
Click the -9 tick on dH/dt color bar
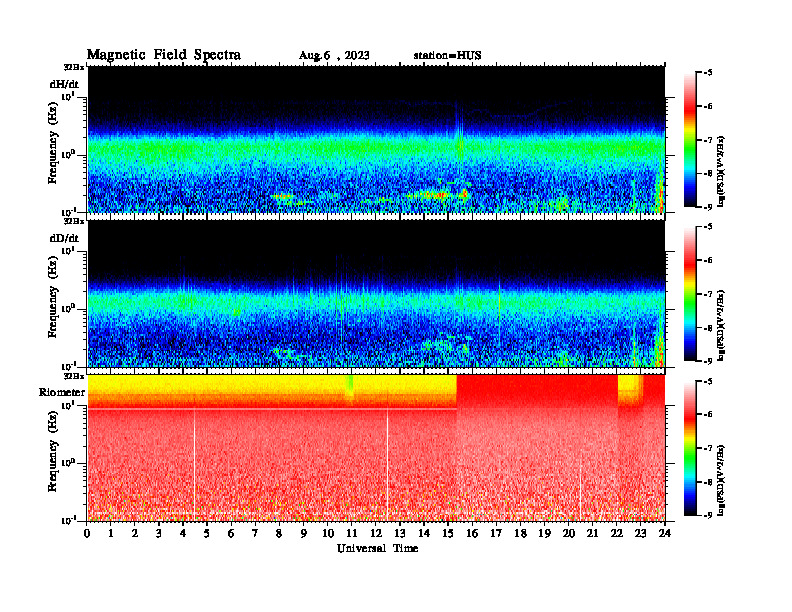pyautogui.click(x=708, y=207)
